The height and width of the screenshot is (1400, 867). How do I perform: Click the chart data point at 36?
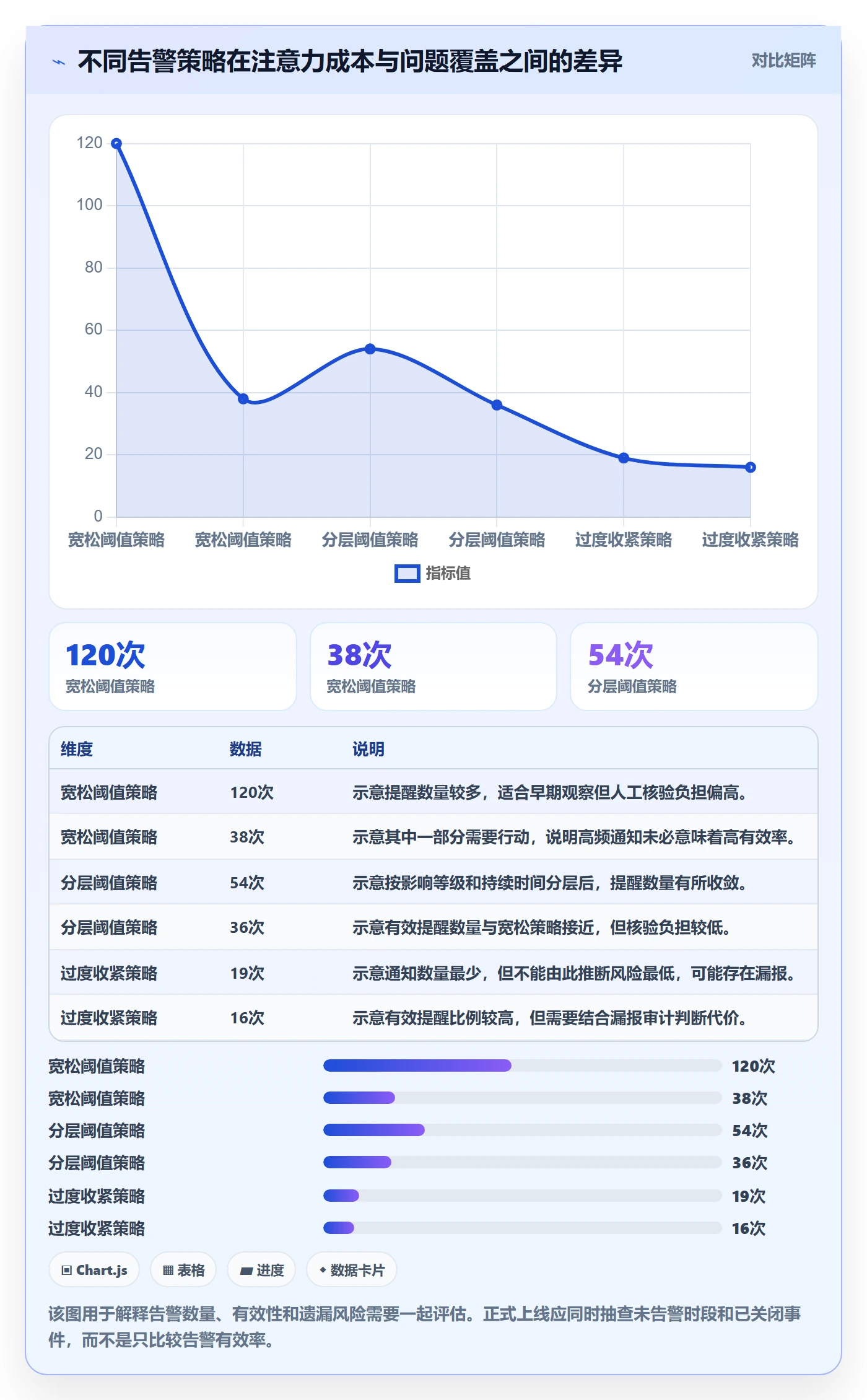pos(497,405)
